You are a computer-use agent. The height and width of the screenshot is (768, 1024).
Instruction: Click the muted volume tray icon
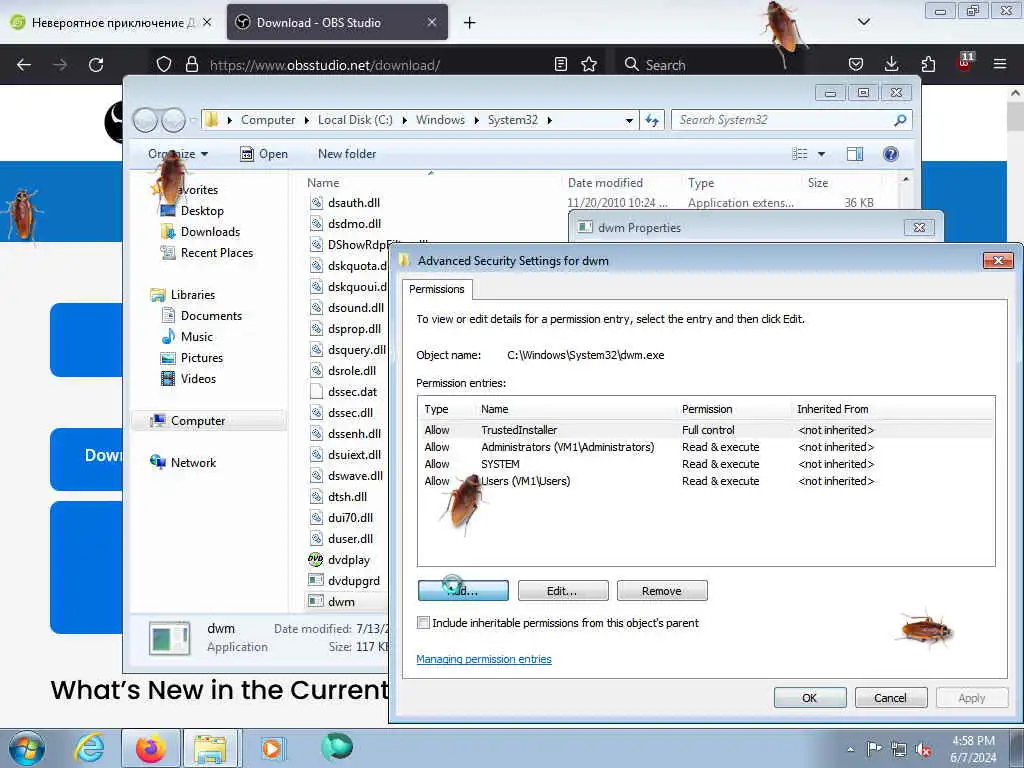923,750
